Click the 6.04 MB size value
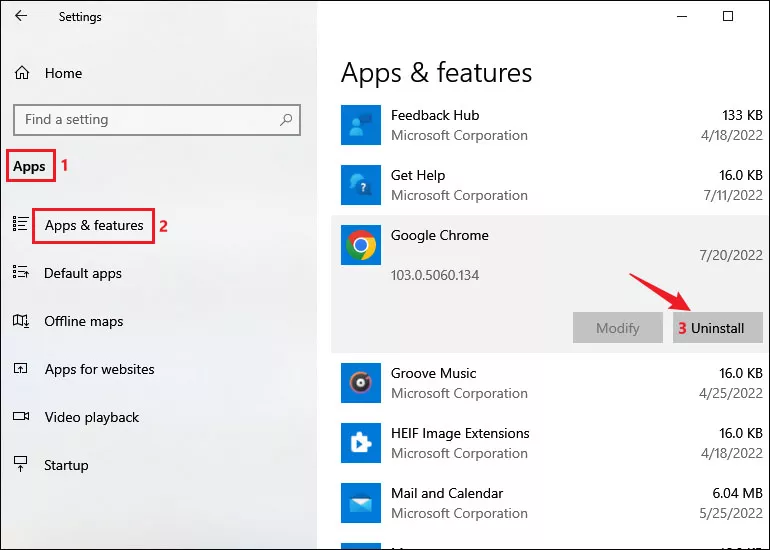 click(737, 493)
